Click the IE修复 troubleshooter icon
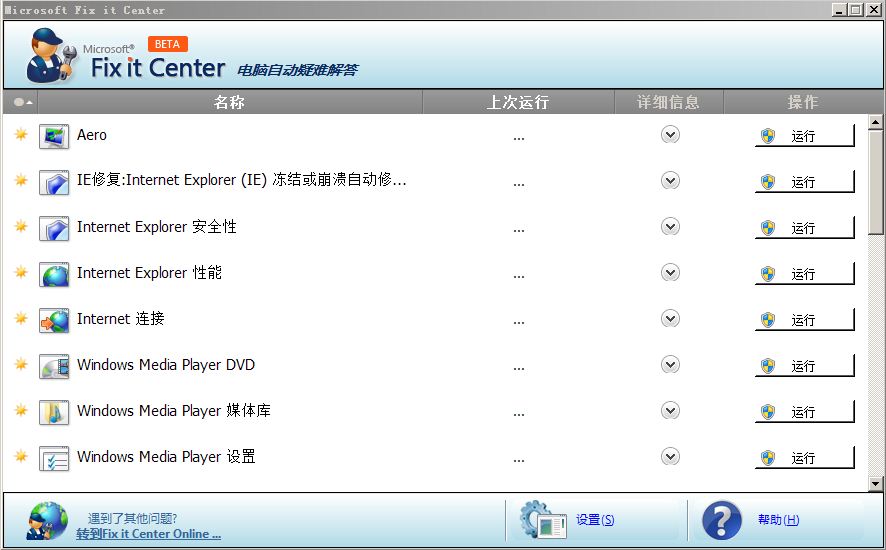 (x=54, y=182)
